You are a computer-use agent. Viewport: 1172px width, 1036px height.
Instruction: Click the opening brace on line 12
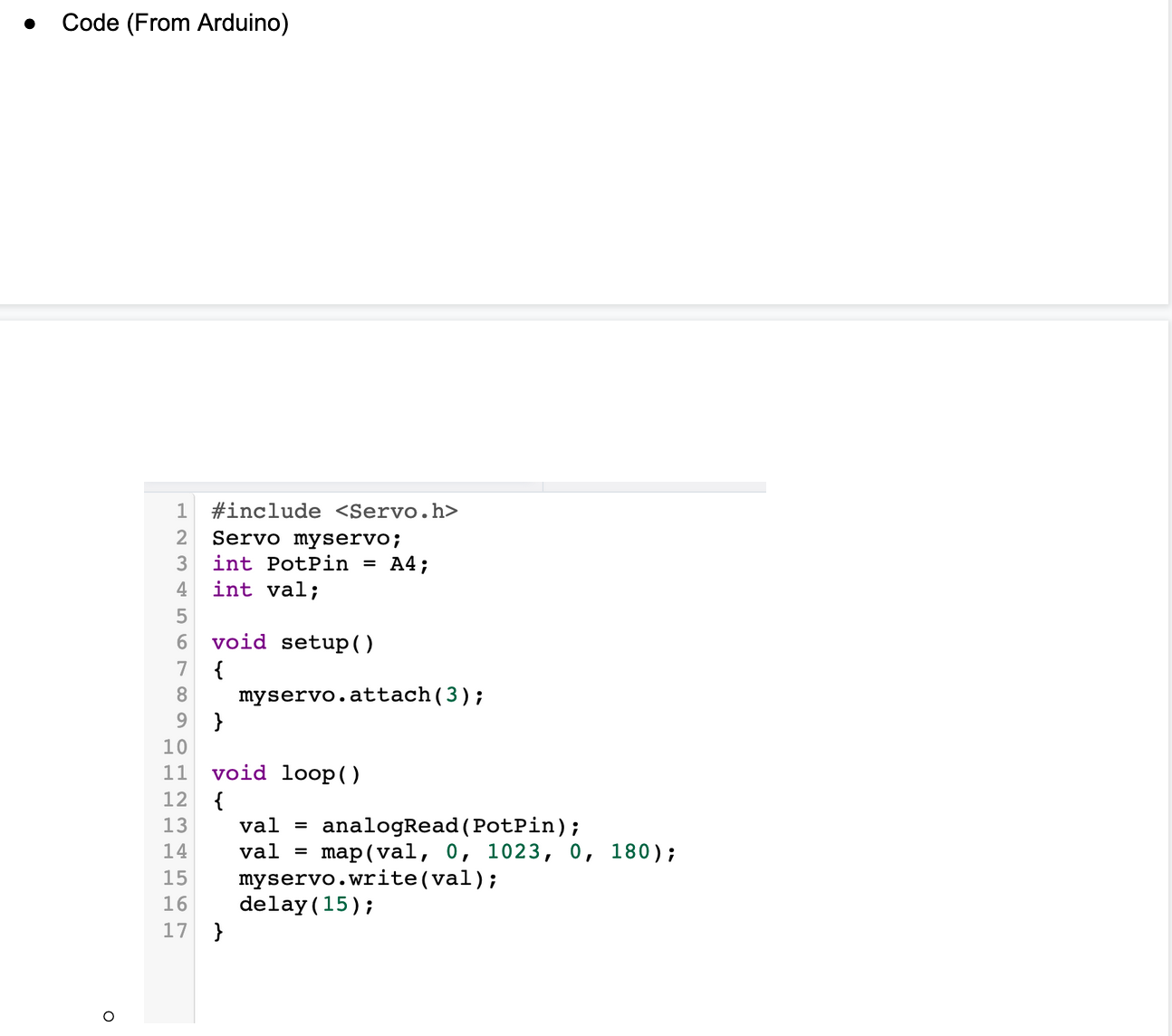pos(218,801)
